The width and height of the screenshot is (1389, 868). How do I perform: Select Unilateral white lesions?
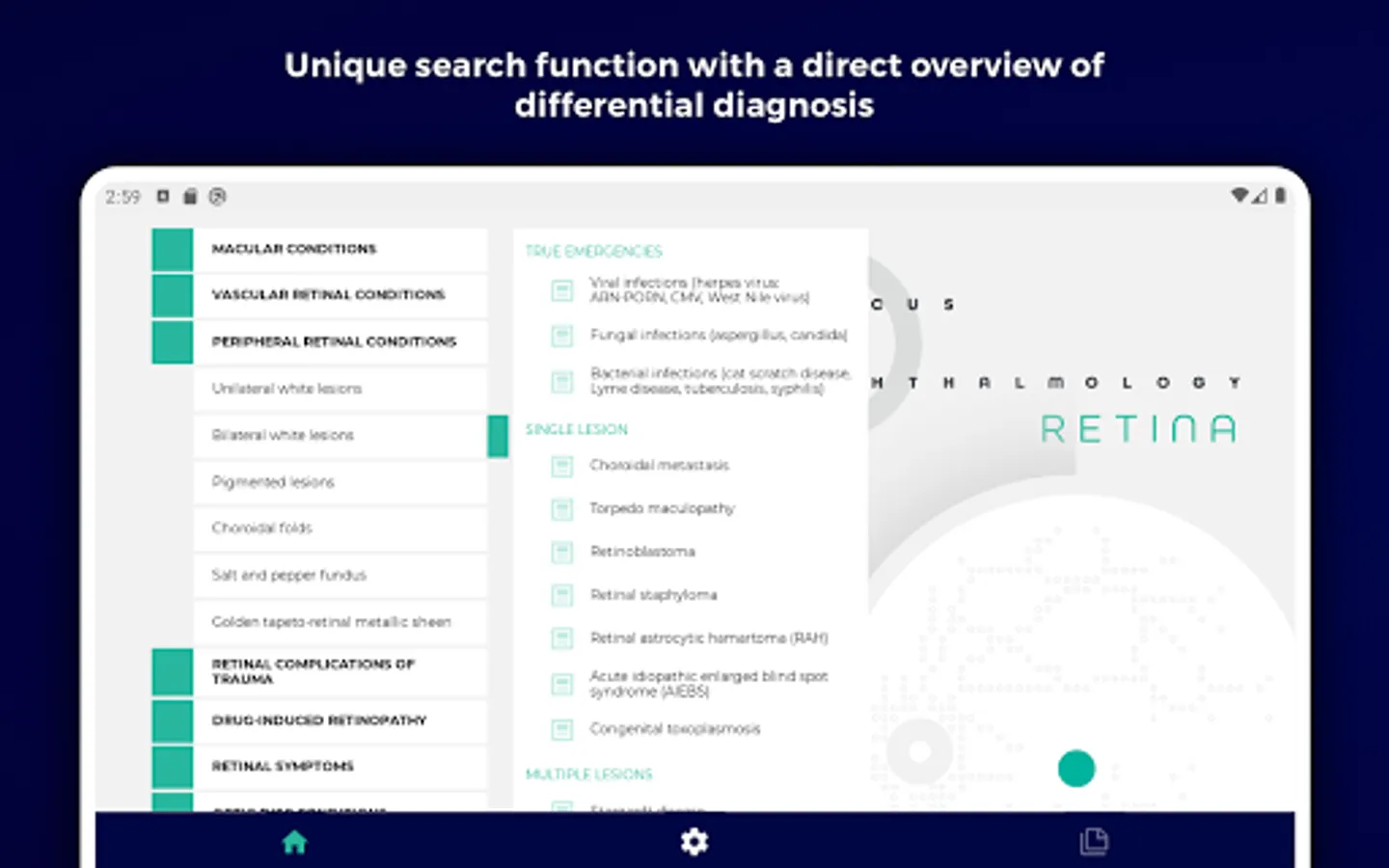pyautogui.click(x=340, y=389)
